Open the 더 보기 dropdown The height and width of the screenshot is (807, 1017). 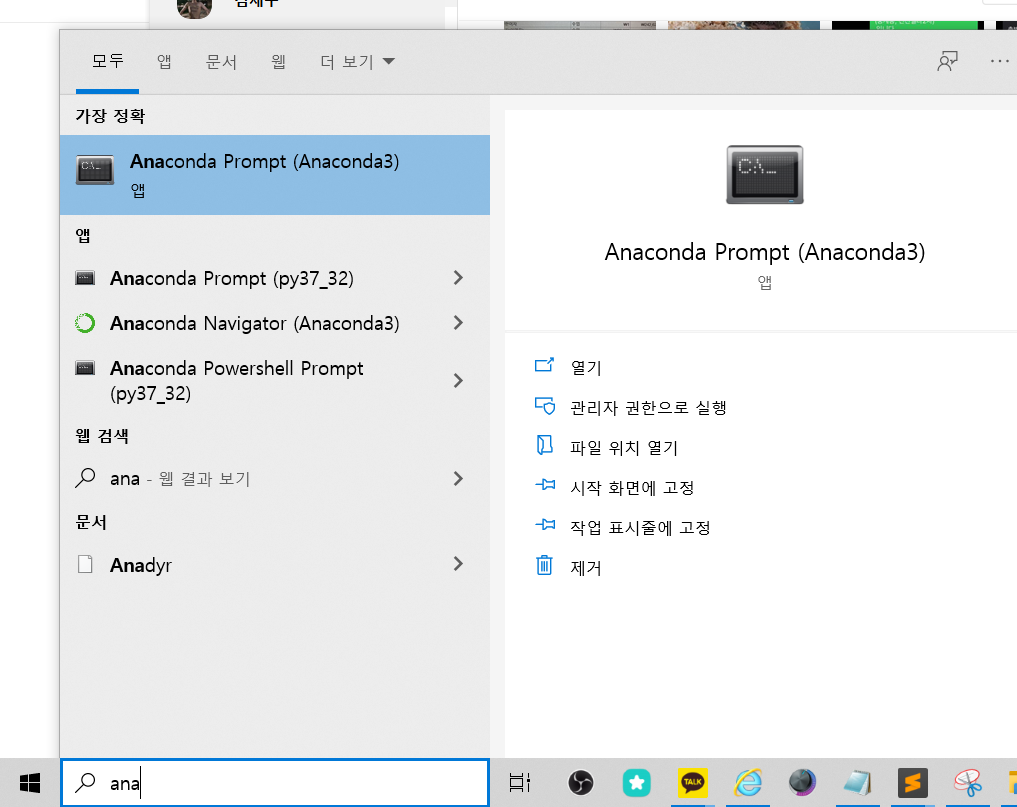[357, 62]
